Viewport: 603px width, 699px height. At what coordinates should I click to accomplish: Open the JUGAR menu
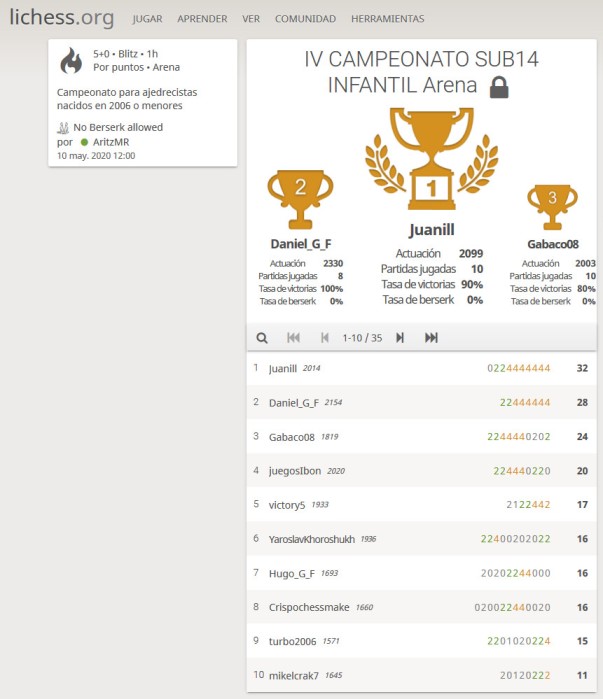tap(147, 19)
